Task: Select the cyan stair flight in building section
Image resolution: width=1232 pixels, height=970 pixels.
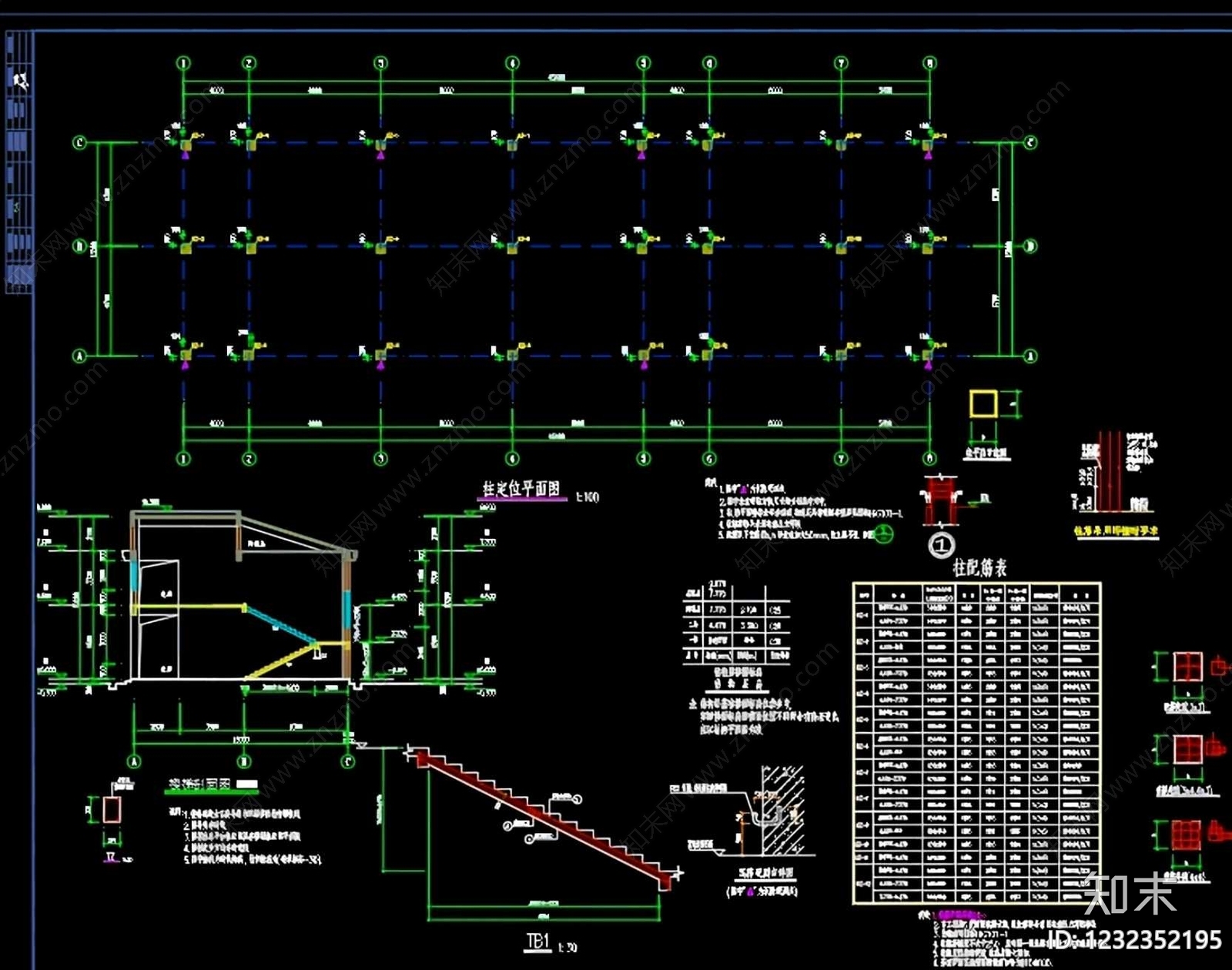Action: click(281, 624)
